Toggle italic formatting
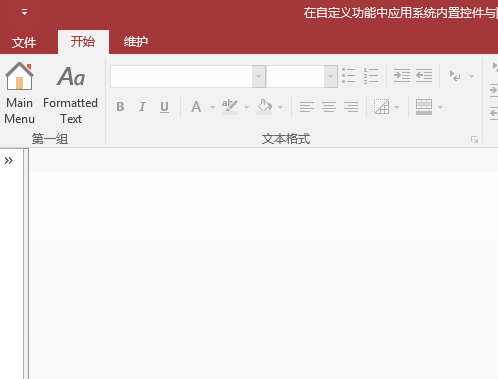498x379 pixels. pos(142,107)
